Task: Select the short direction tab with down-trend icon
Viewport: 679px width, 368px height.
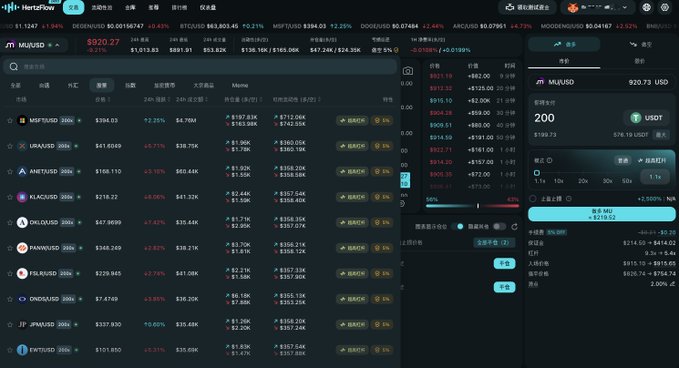Action: pyautogui.click(x=640, y=44)
